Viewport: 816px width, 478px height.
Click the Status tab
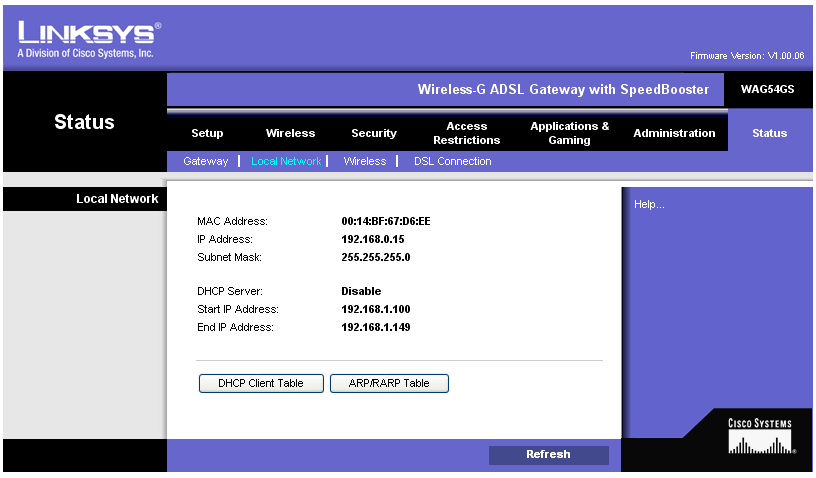point(769,133)
